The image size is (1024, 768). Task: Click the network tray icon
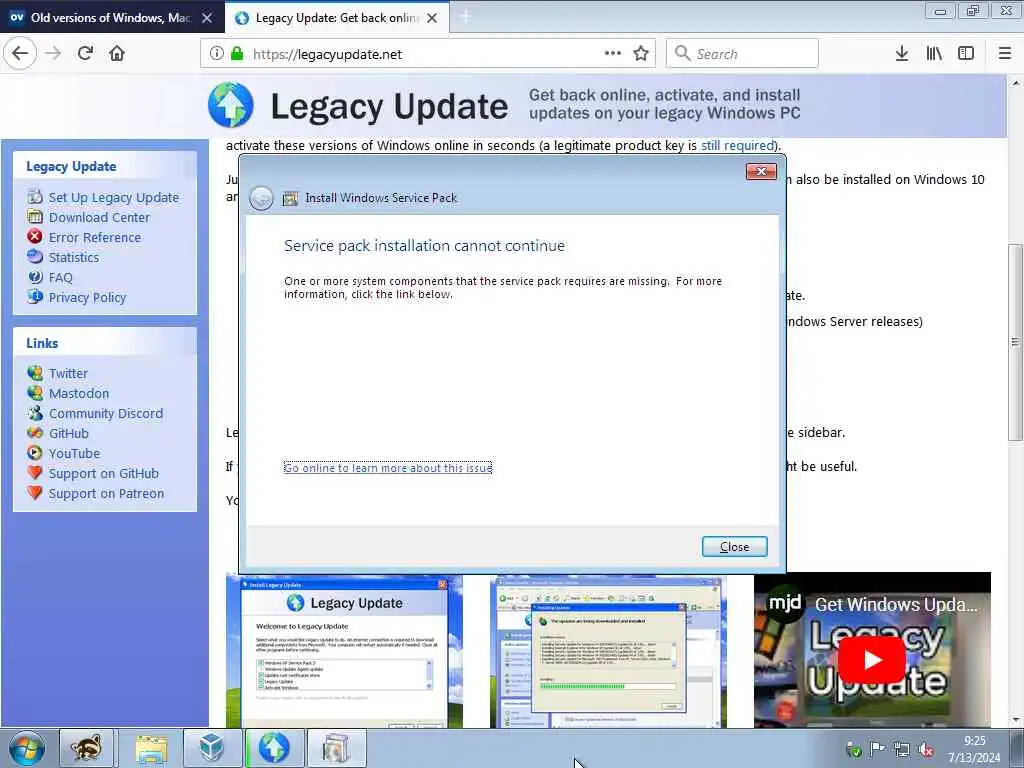[902, 750]
